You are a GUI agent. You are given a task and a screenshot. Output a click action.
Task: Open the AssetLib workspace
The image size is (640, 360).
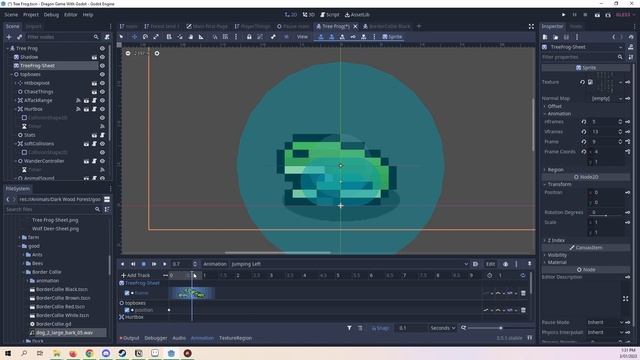tap(357, 15)
